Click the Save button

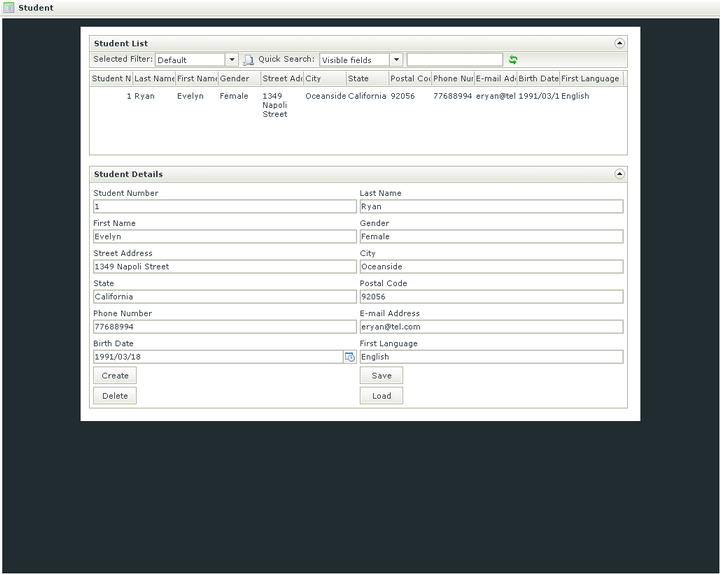(381, 375)
